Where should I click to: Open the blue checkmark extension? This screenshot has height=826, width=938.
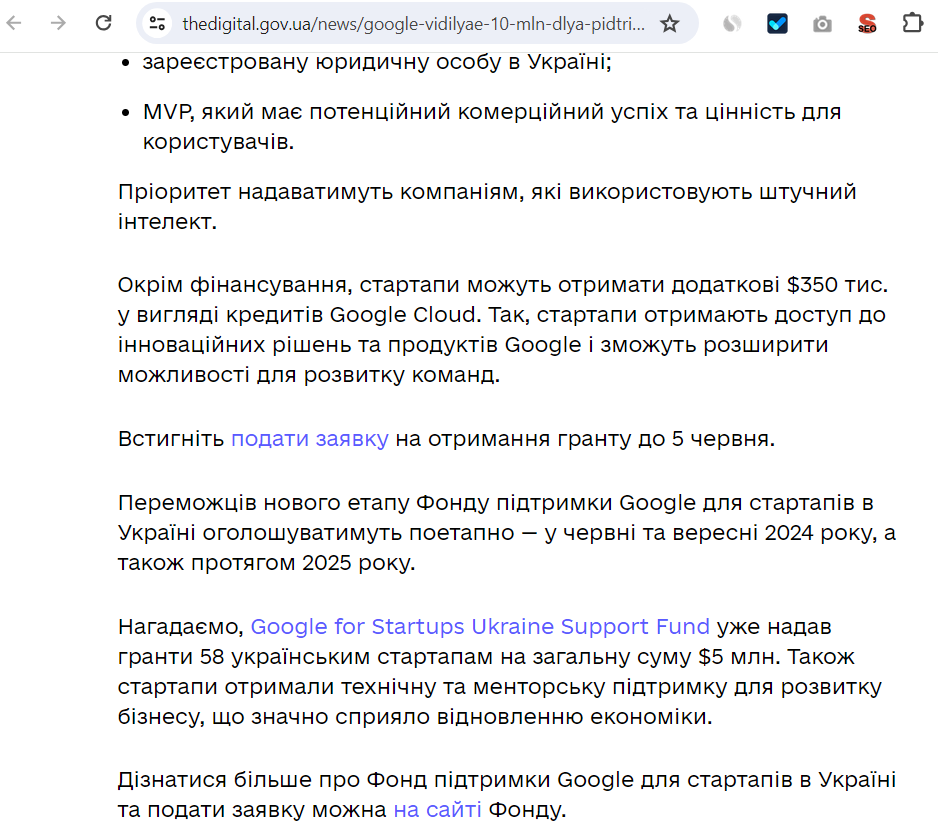(777, 23)
